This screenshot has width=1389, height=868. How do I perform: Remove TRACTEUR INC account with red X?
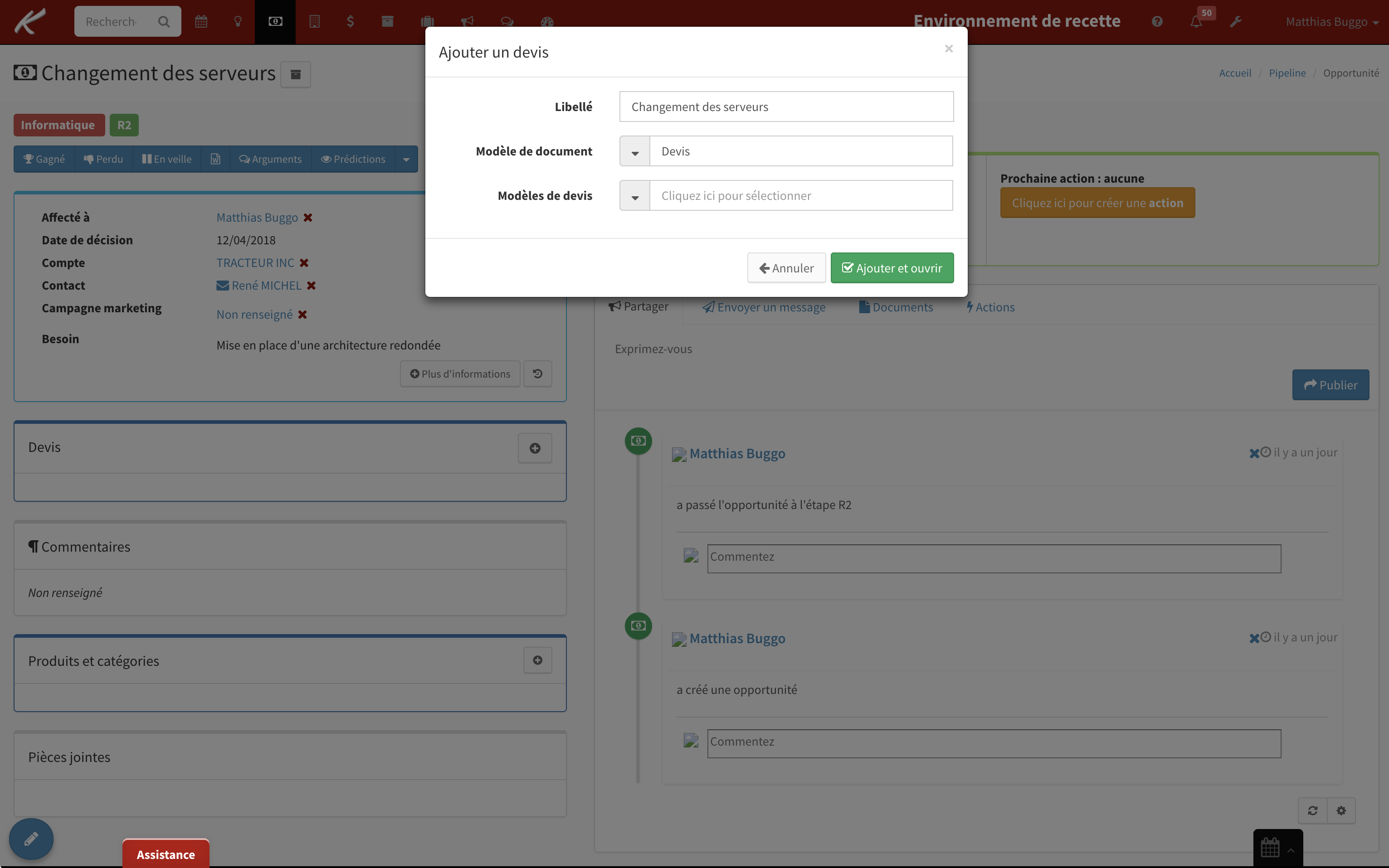coord(304,263)
